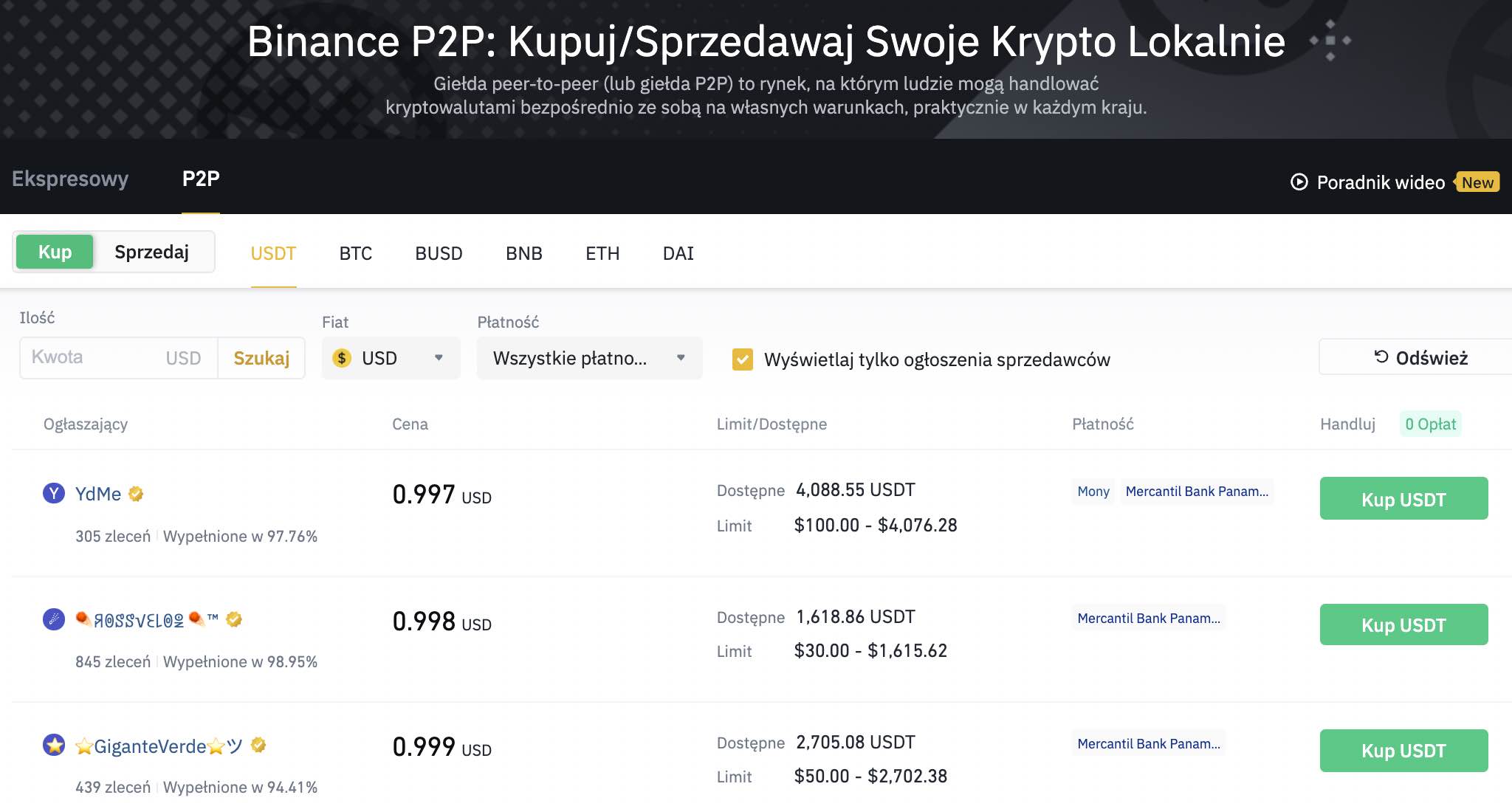Click ROSSVELOS's Mercantil Bank Panam... tag
This screenshot has height=809, width=1512.
(x=1149, y=618)
